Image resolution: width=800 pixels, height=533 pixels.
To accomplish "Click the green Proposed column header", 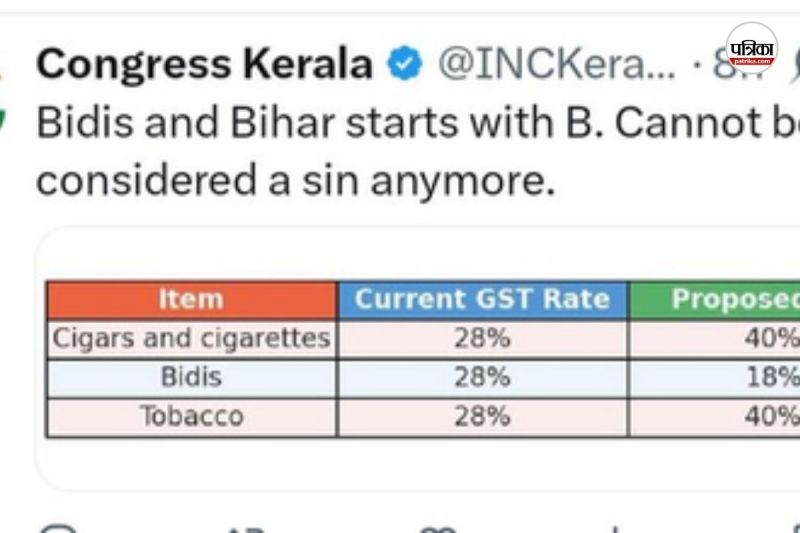I will pos(735,299).
